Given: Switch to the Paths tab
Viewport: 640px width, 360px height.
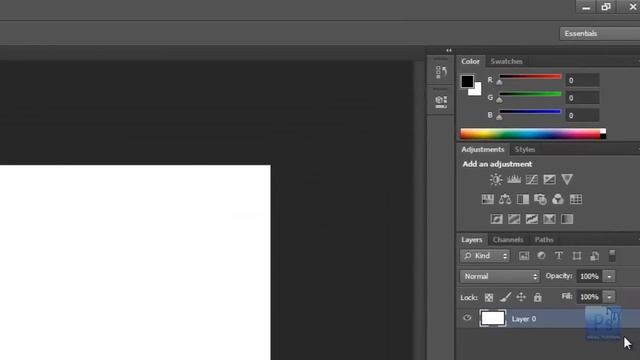Looking at the screenshot, I should [x=544, y=240].
